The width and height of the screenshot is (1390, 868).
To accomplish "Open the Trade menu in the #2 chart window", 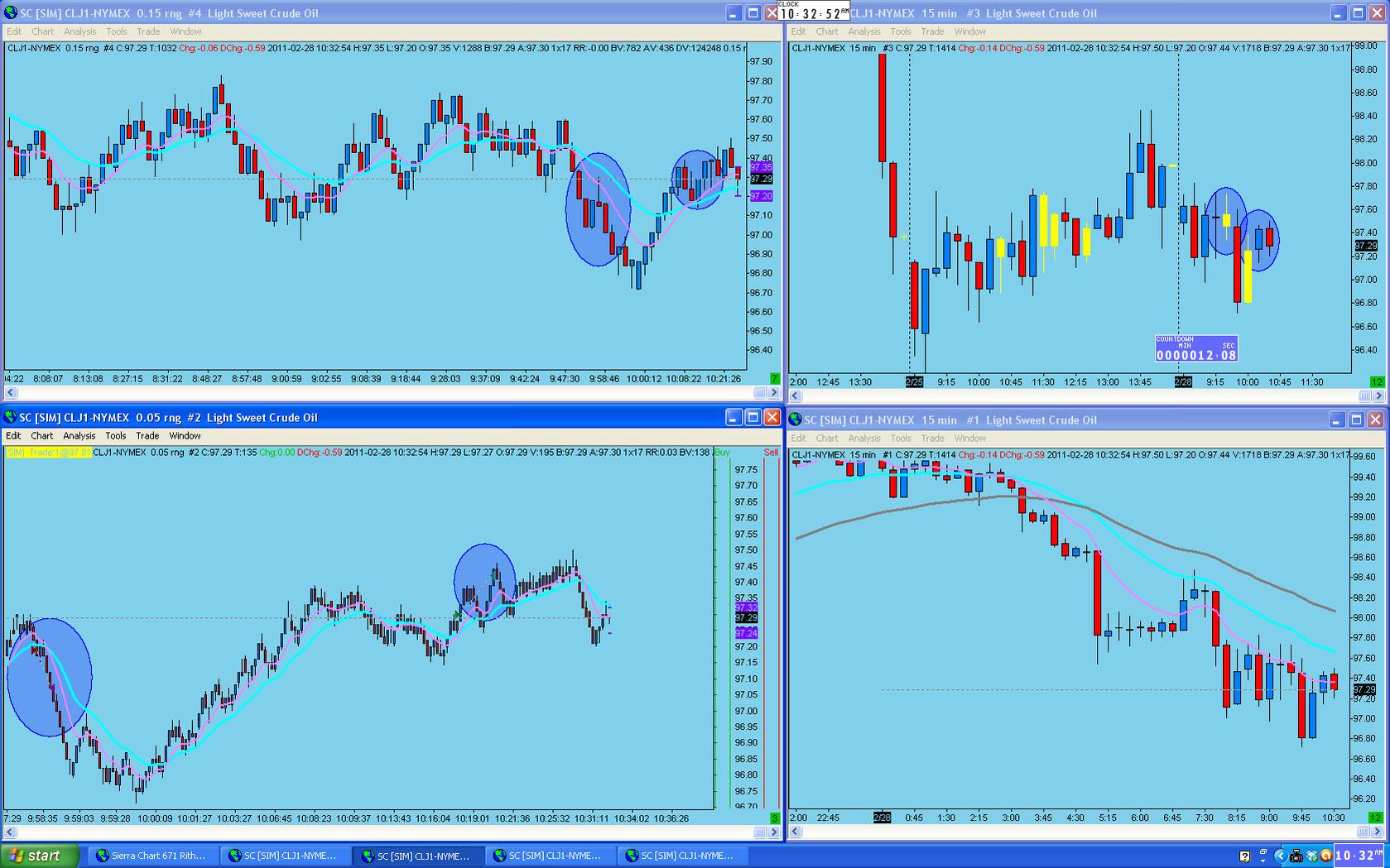I will (x=147, y=436).
